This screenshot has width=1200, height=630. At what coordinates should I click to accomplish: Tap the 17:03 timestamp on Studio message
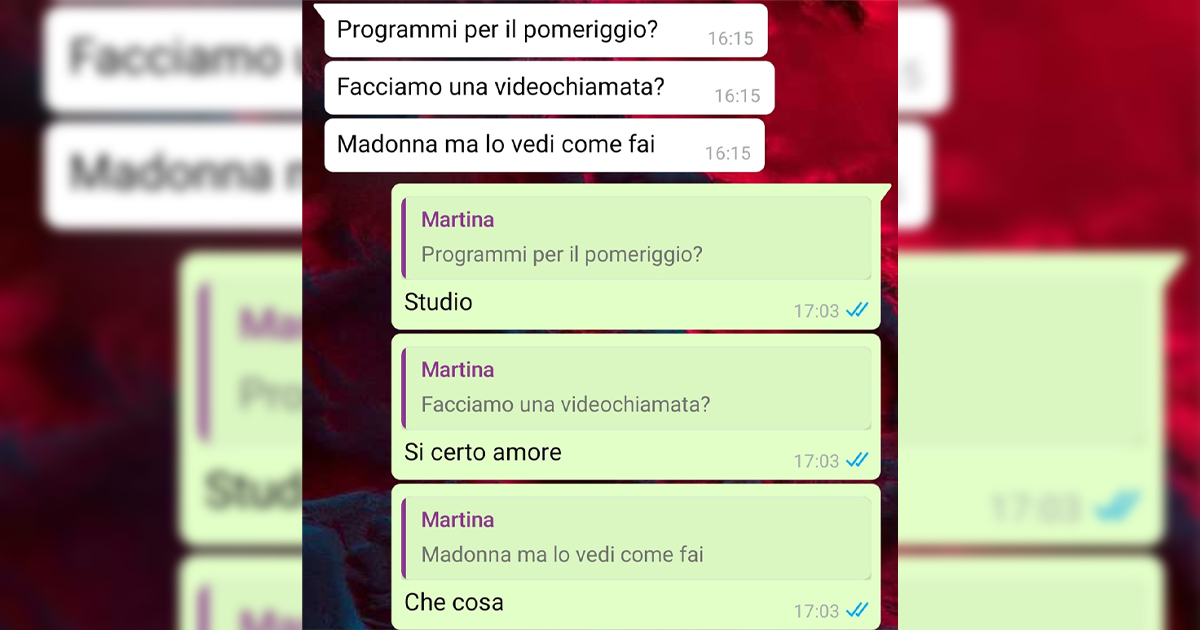tap(816, 311)
